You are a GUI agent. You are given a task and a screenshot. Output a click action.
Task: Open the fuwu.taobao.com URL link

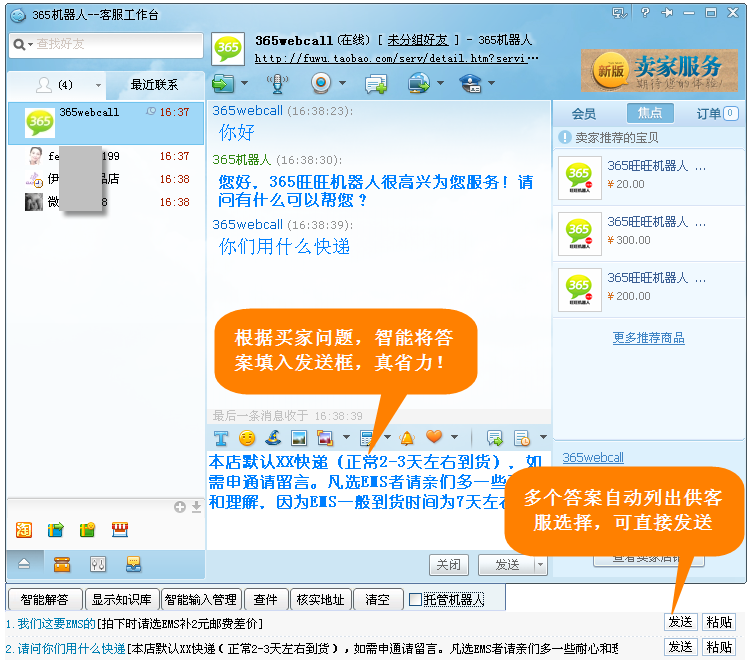[397, 58]
